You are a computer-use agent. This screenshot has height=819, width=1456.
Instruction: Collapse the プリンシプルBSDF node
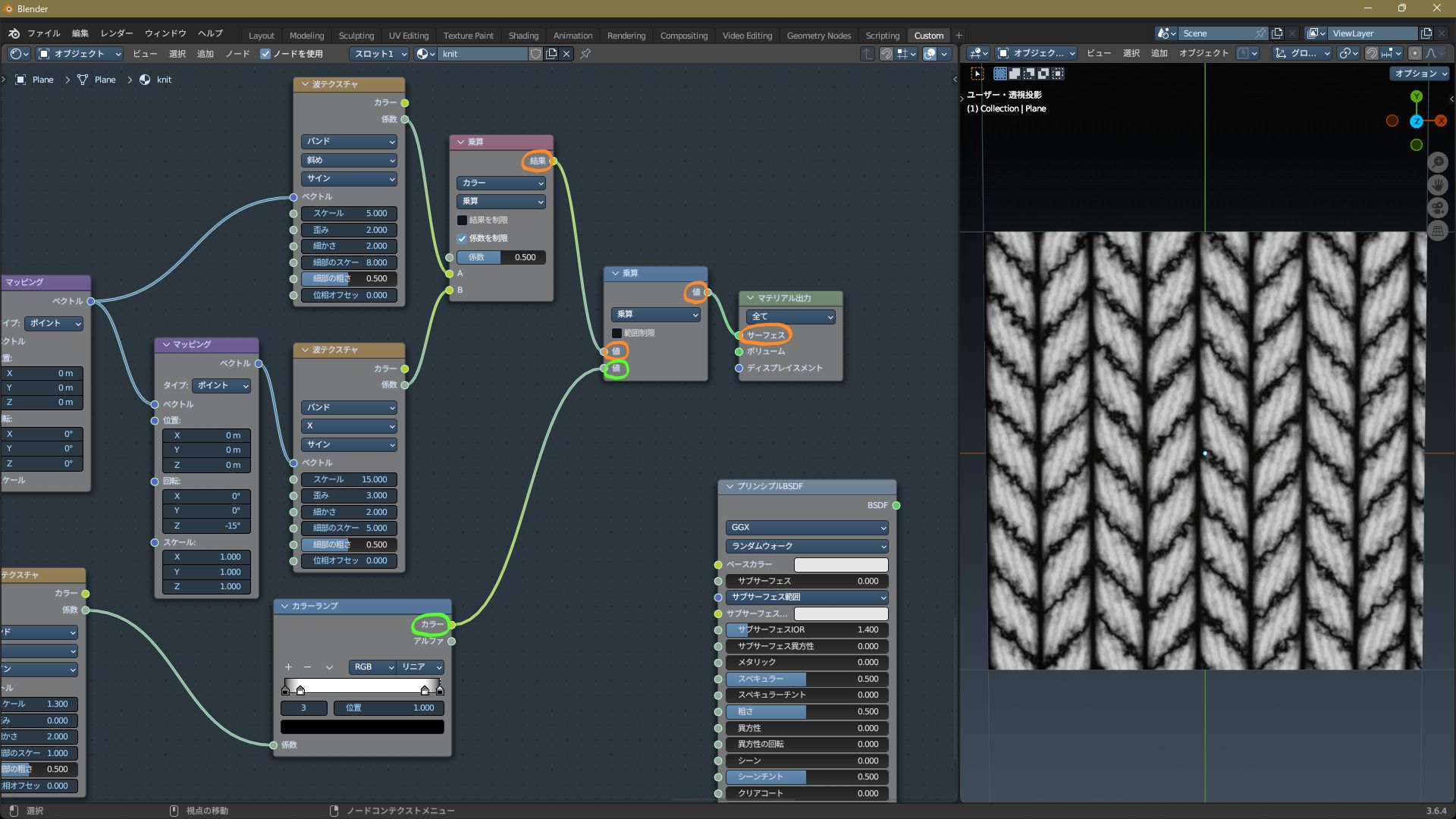tap(730, 486)
